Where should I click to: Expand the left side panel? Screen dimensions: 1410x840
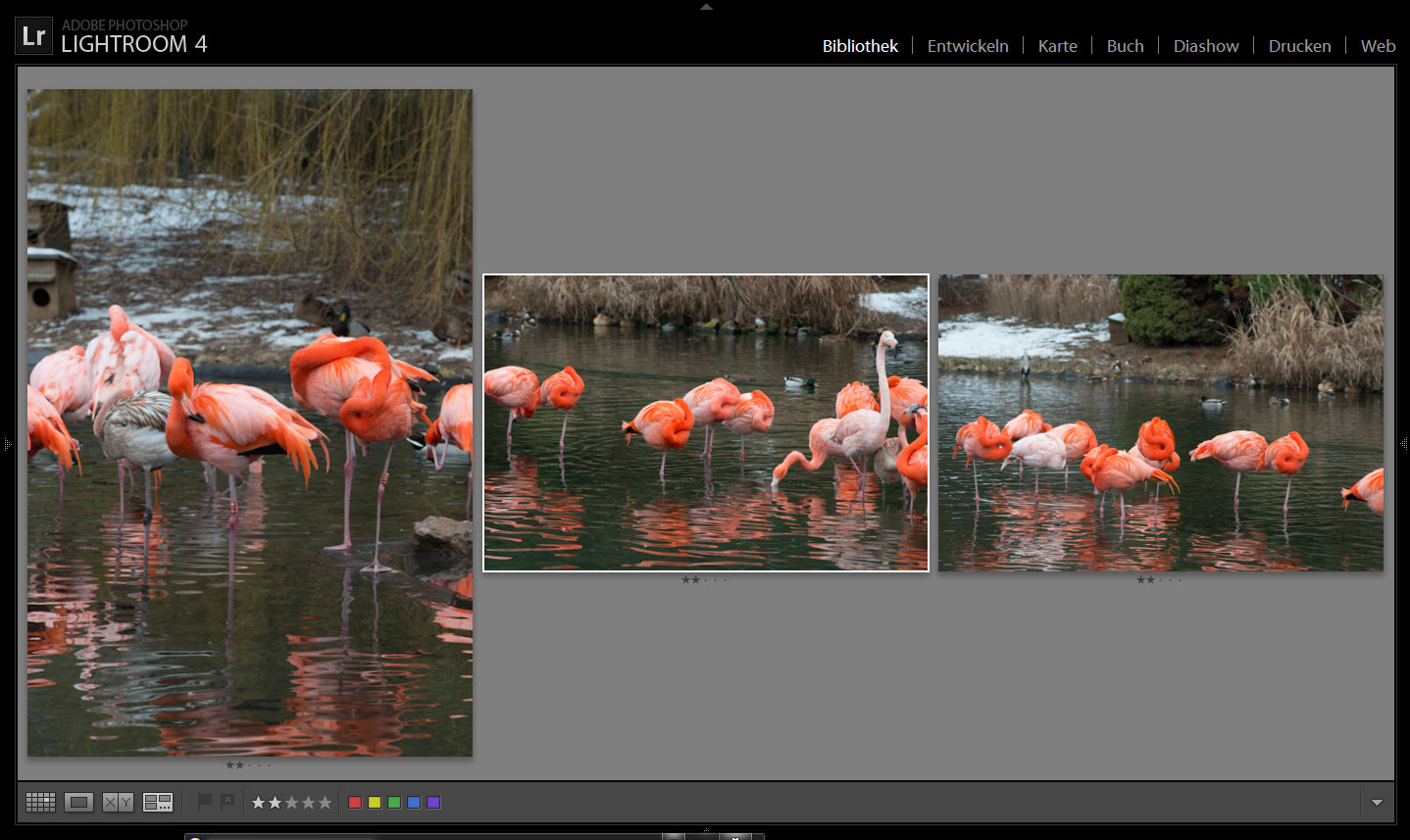(x=7, y=444)
